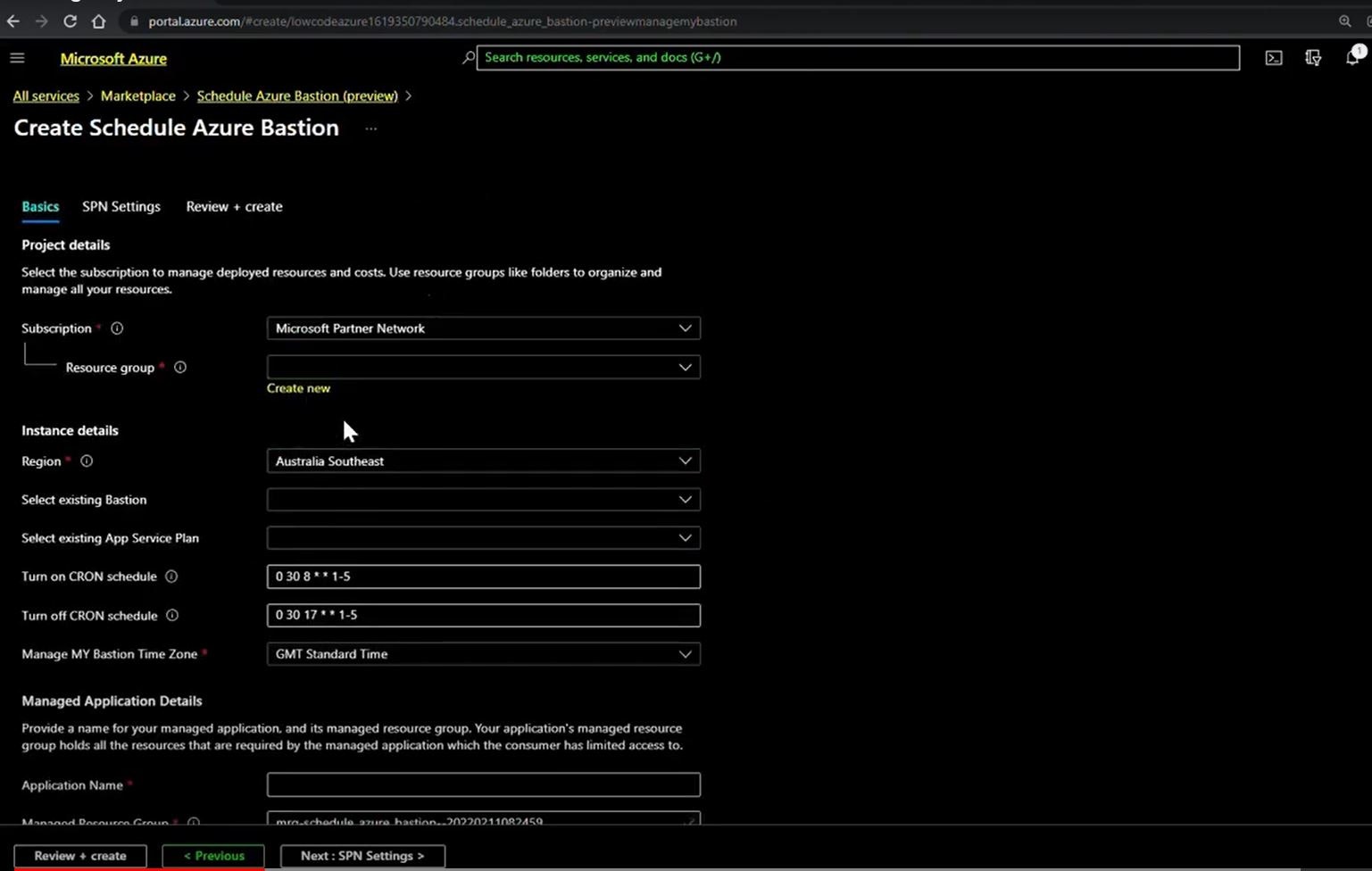Reload the page with the refresh icon
The height and width of the screenshot is (871, 1372).
70,21
